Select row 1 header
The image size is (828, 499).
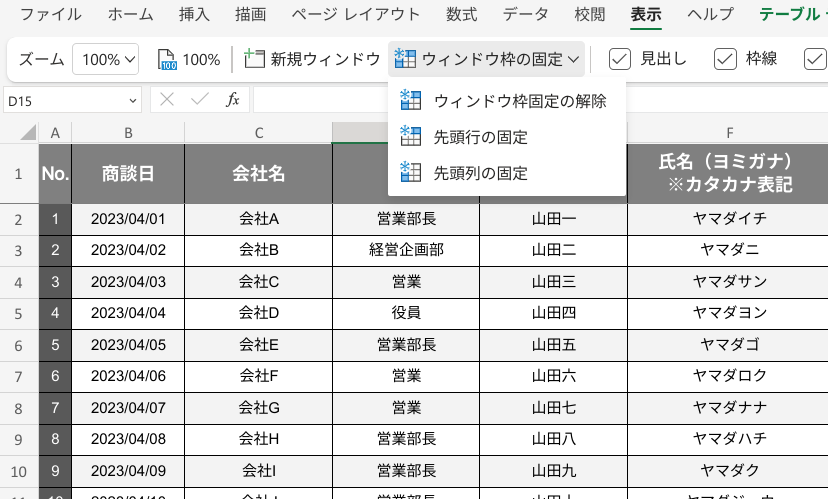tap(18, 174)
